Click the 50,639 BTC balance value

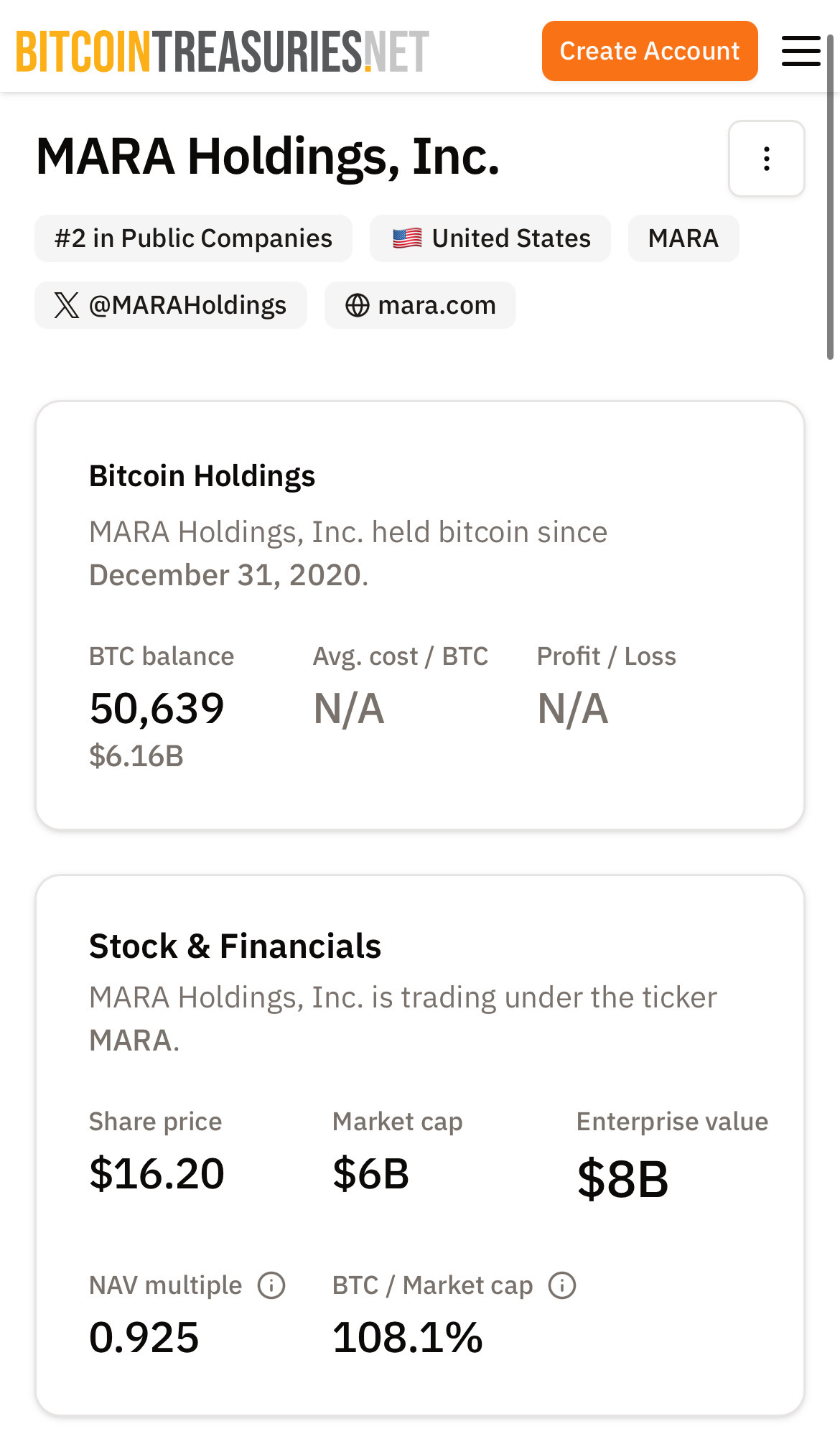[x=157, y=709]
